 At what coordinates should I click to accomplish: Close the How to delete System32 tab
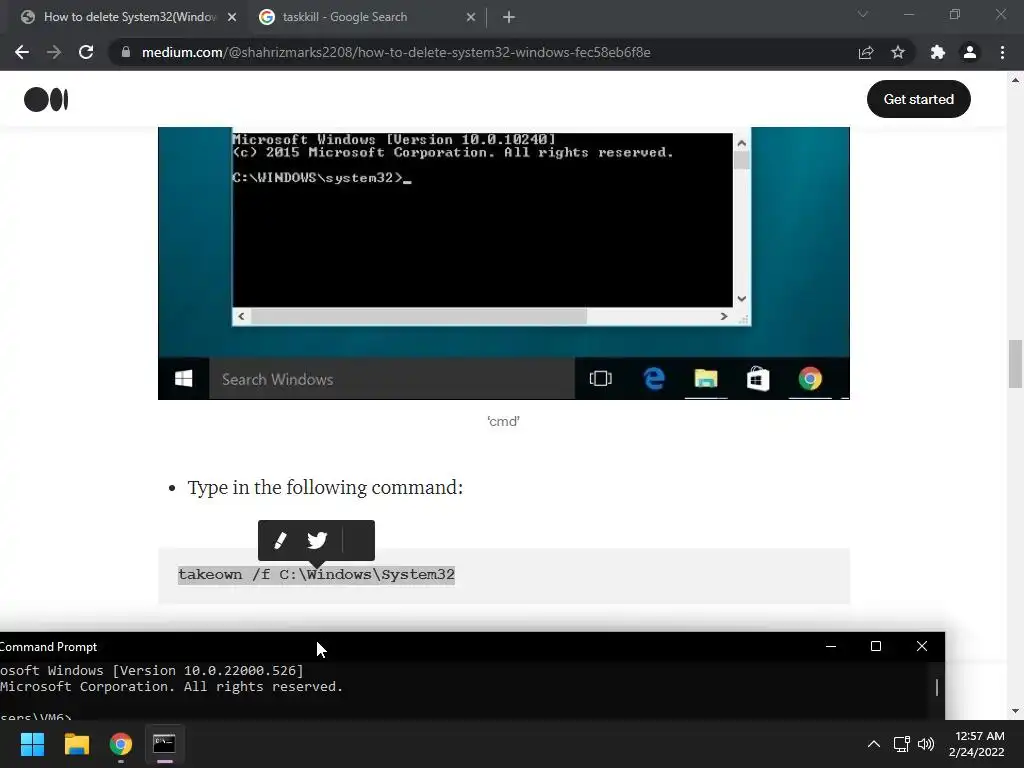232,17
